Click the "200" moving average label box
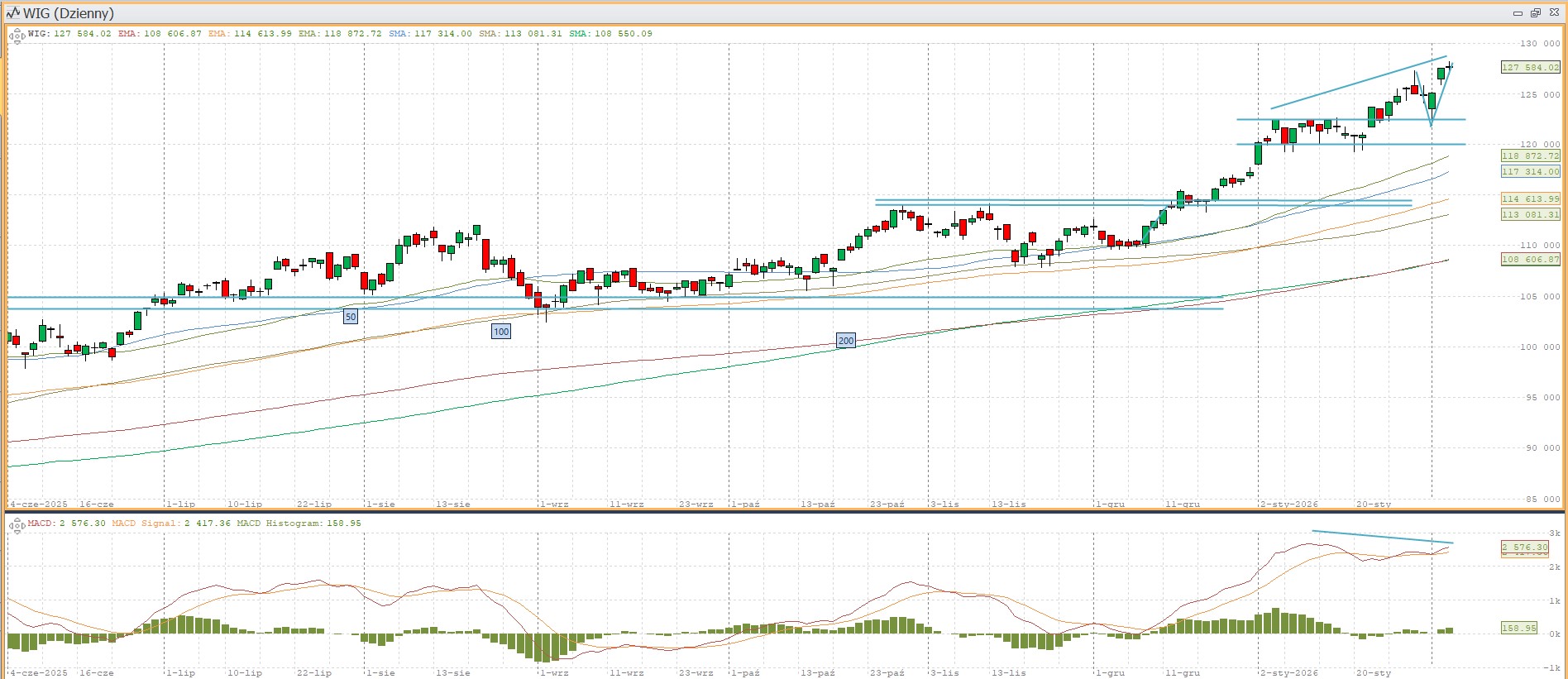Image resolution: width=1568 pixels, height=679 pixels. pos(845,341)
